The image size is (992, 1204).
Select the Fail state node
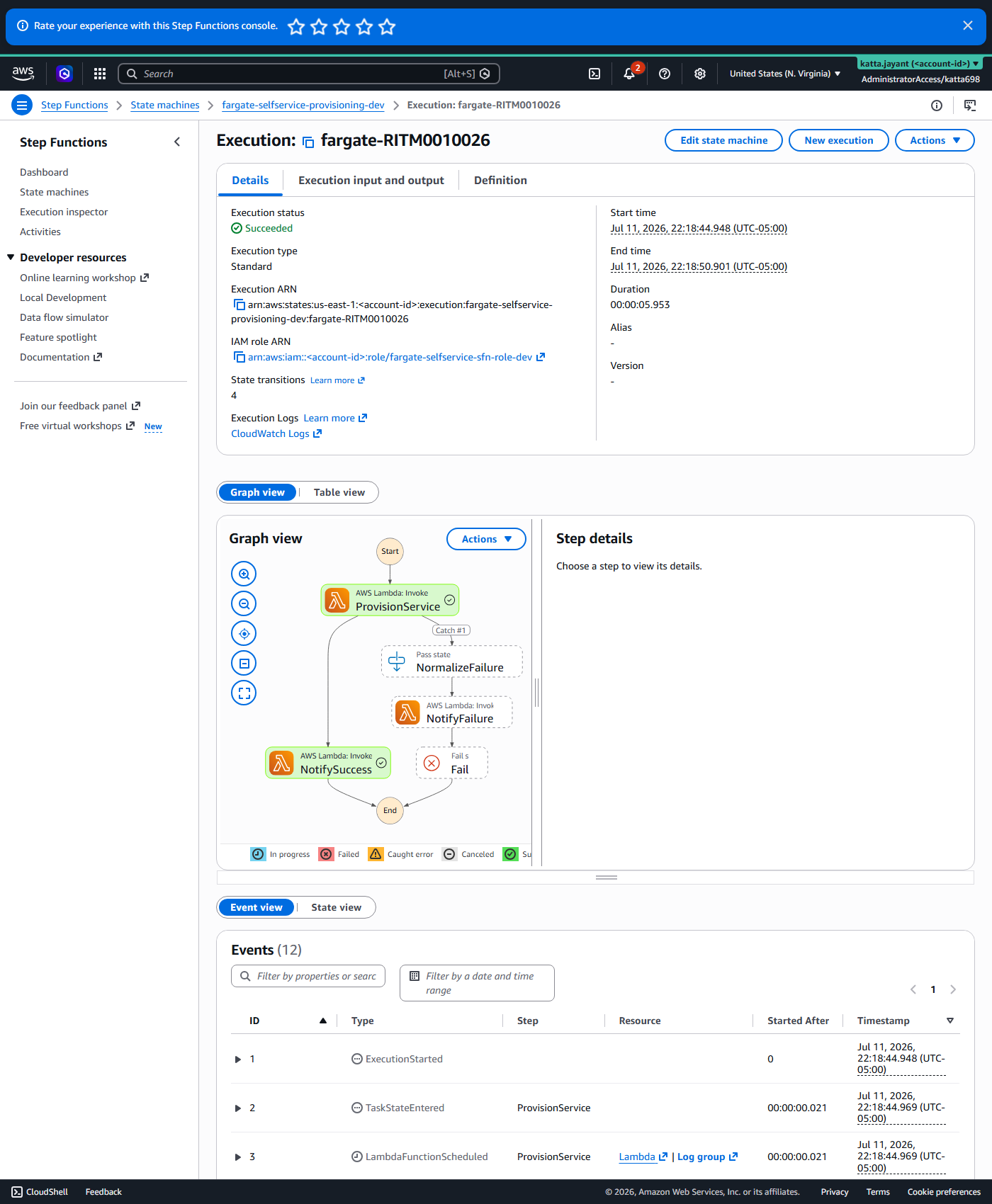pos(451,763)
